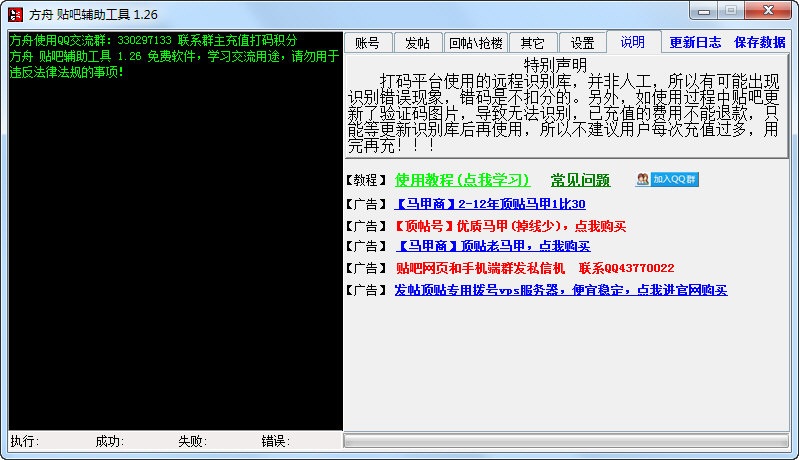
Task: Select the 说明 tab
Action: (633, 42)
